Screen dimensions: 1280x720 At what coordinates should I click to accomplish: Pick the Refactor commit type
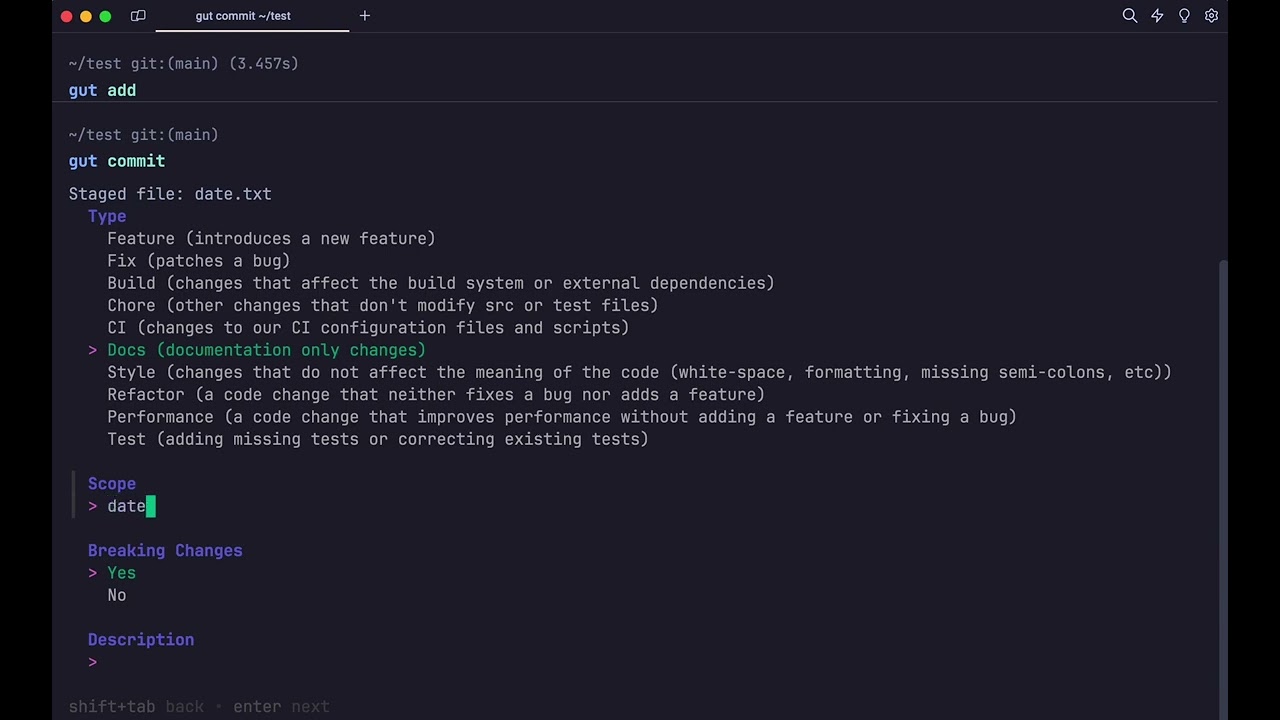tap(436, 394)
